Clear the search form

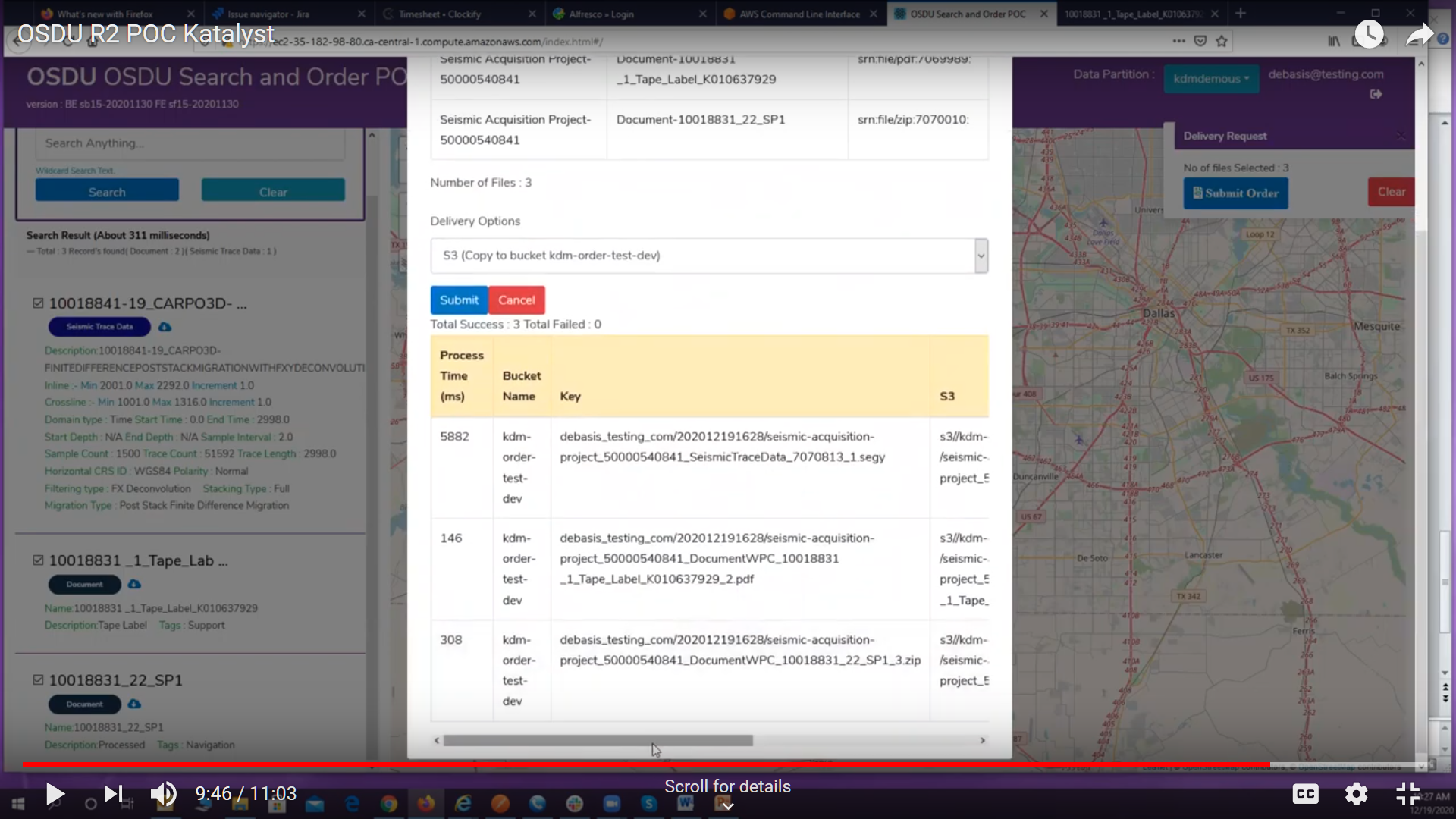coord(273,192)
